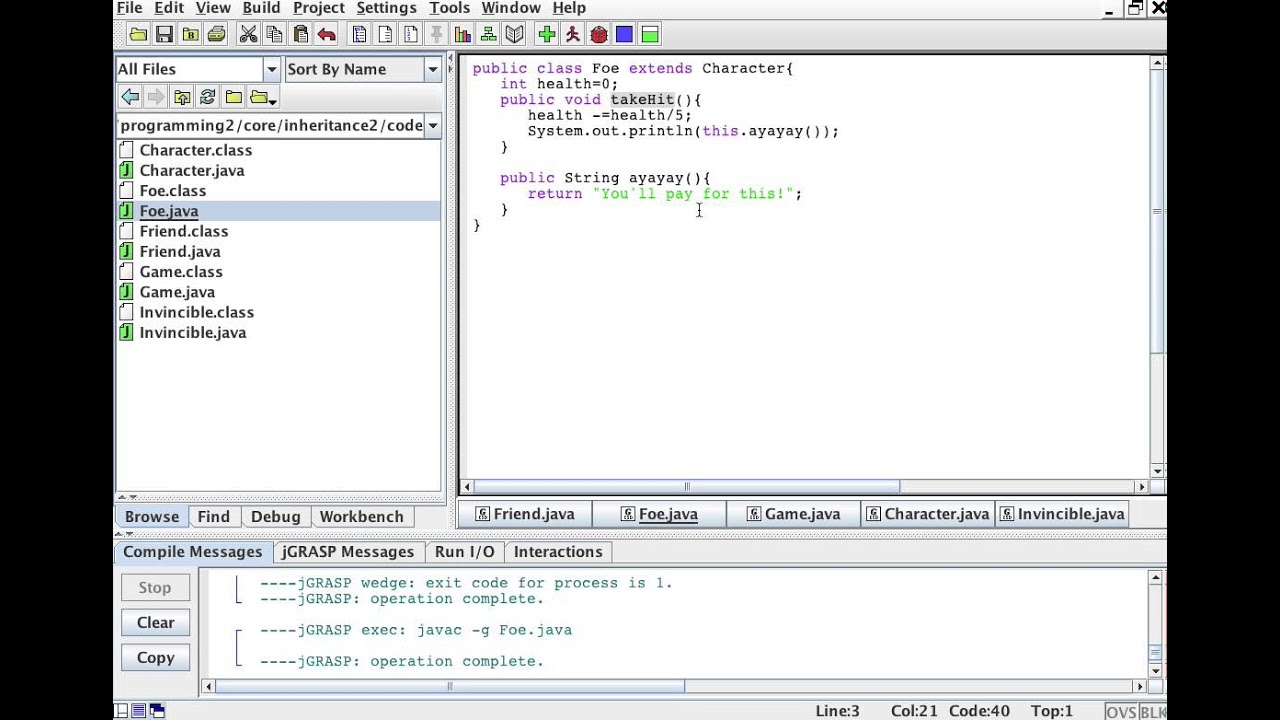Select Game.java in file list

tap(177, 292)
